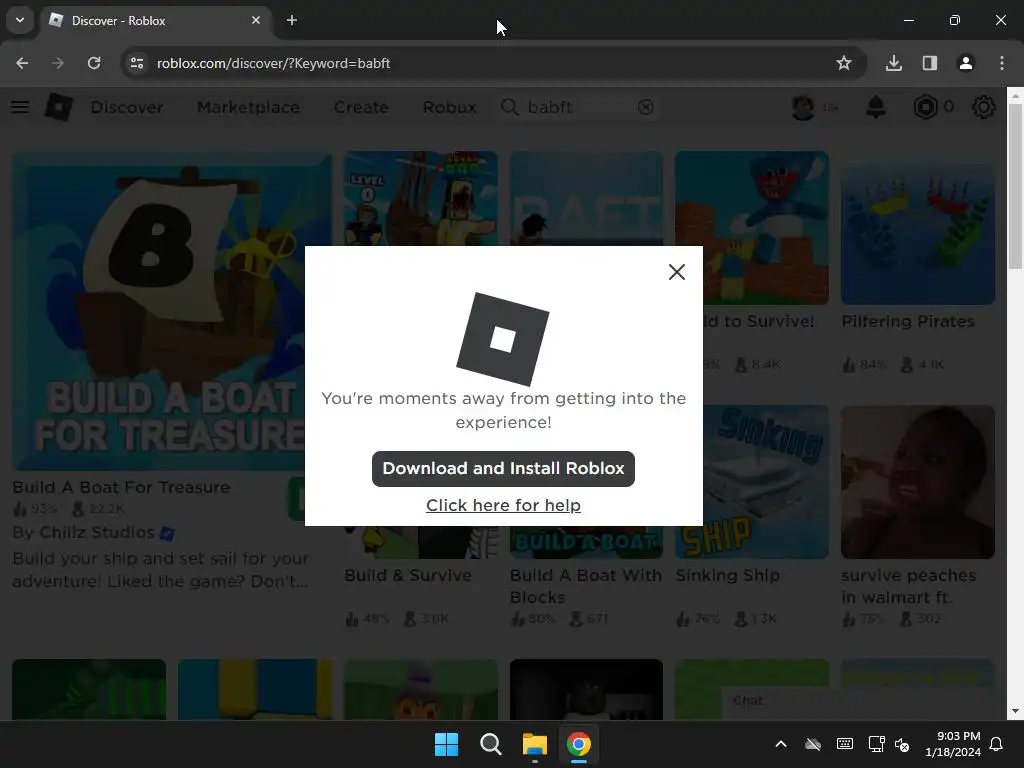This screenshot has width=1024, height=768.
Task: Open the Click here for help link
Action: click(503, 505)
